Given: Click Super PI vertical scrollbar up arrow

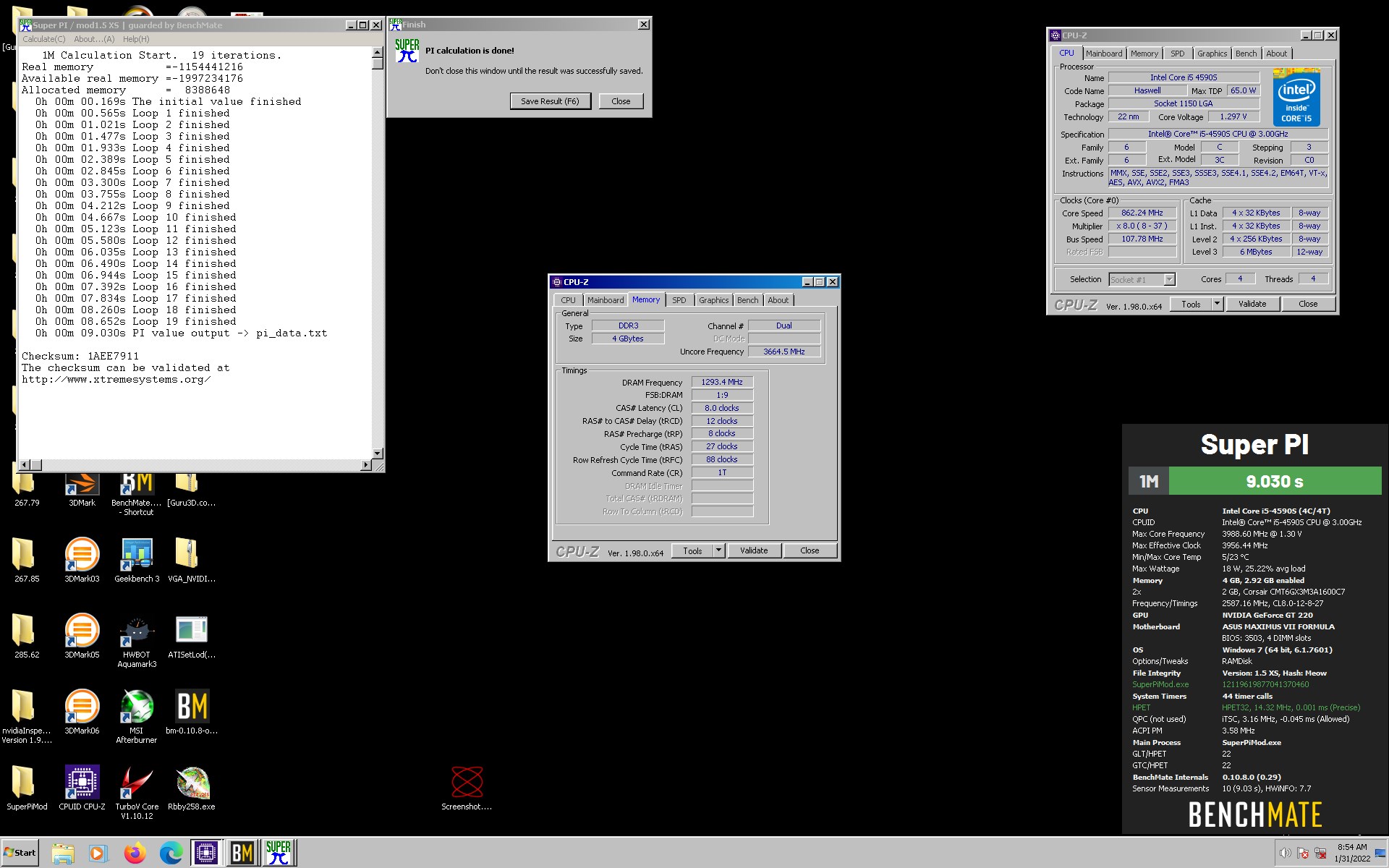Looking at the screenshot, I should point(377,53).
